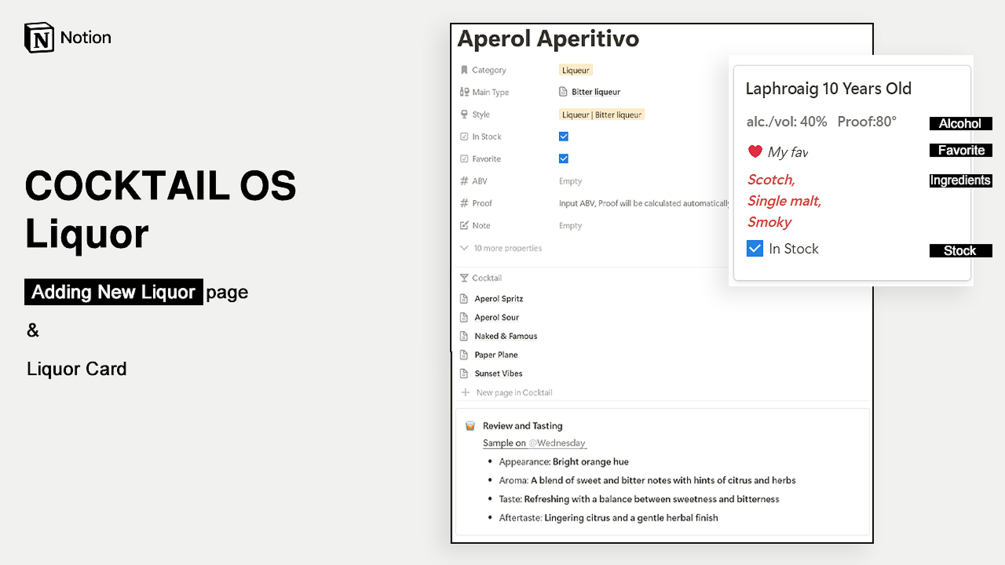The width and height of the screenshot is (1005, 565).
Task: Click the Naked & Famous page icon
Action: (464, 336)
